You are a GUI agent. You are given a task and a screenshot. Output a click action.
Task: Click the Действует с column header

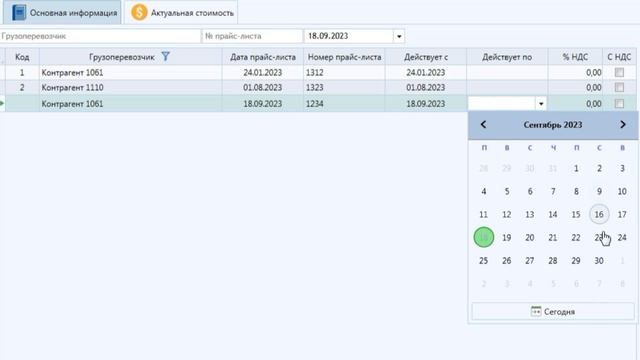click(426, 57)
